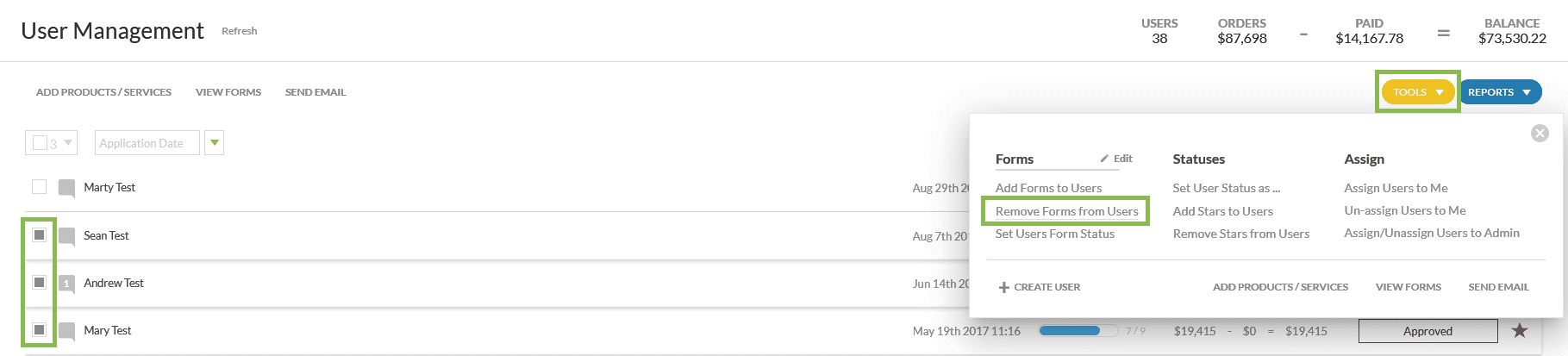1568x356 pixels.
Task: Click Marty Test's comment bubble icon
Action: click(x=66, y=188)
